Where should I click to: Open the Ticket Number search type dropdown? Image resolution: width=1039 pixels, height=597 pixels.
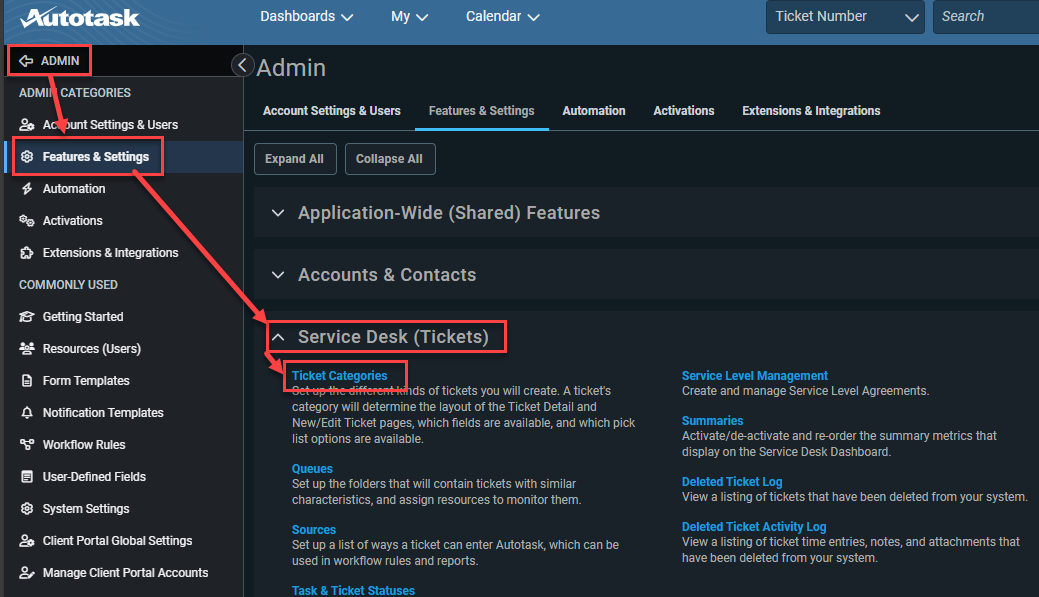click(846, 17)
